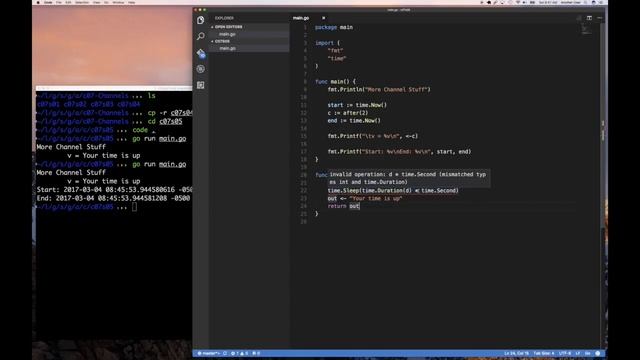Screen dimensions: 640x360
Task: Click the Ln 24 cursor position indicator
Action: point(516,353)
